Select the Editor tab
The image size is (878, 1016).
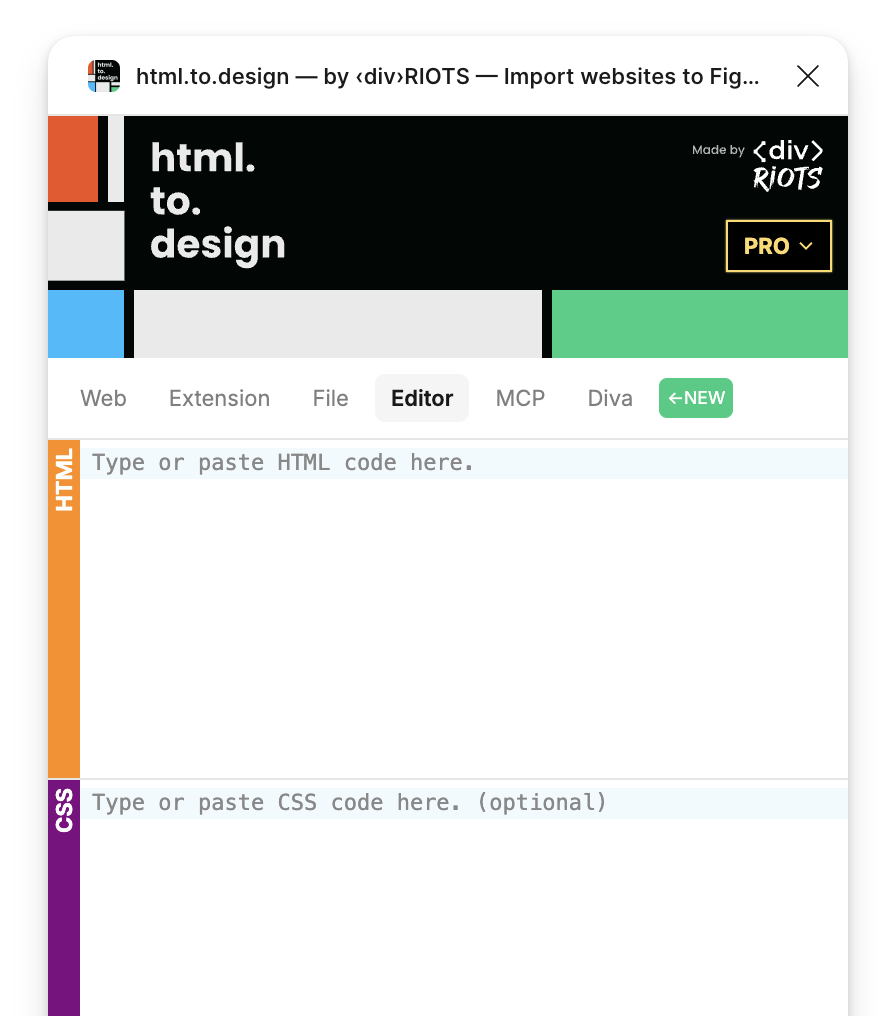coord(422,398)
